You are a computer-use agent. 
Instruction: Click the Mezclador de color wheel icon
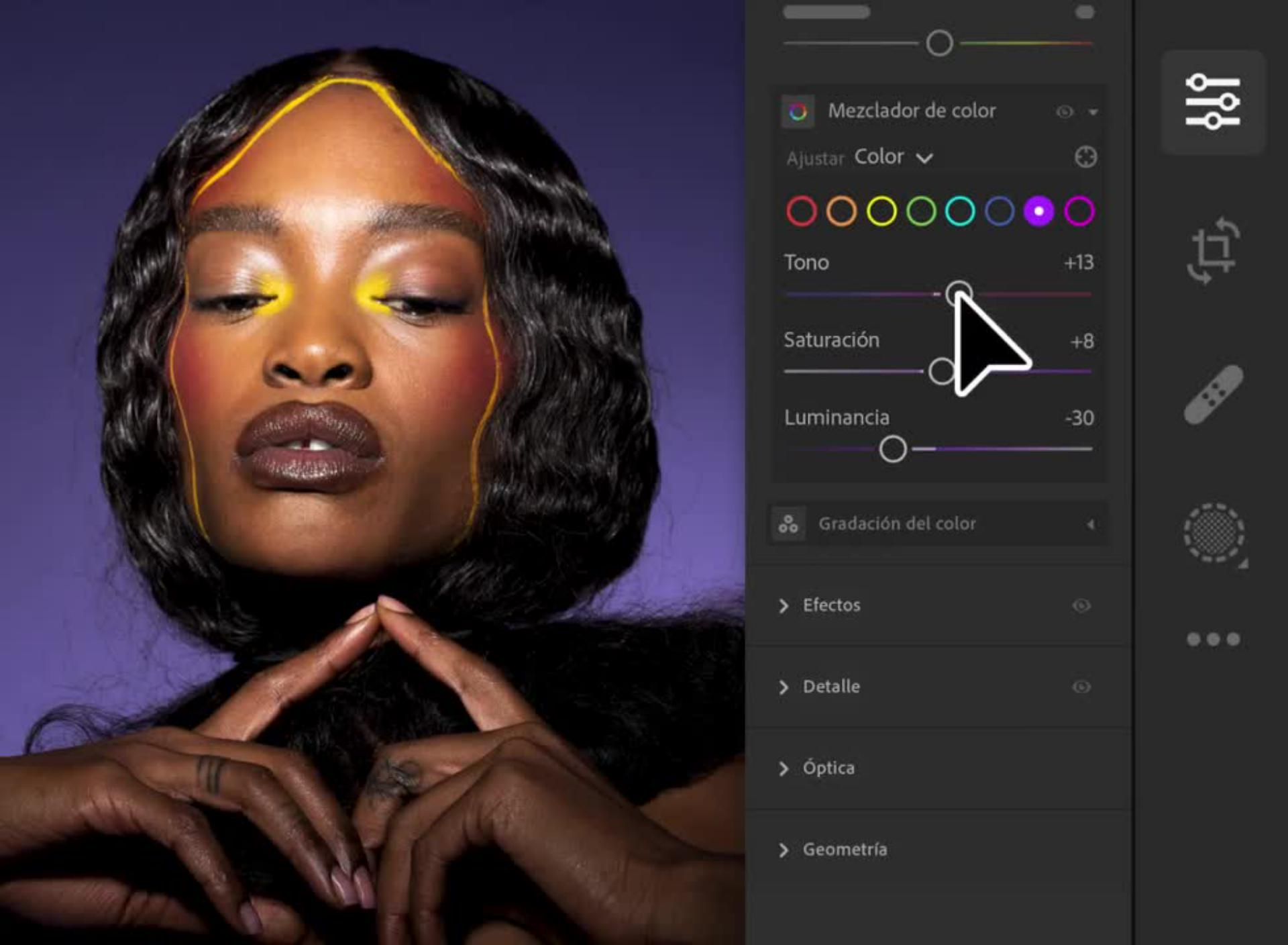click(798, 111)
